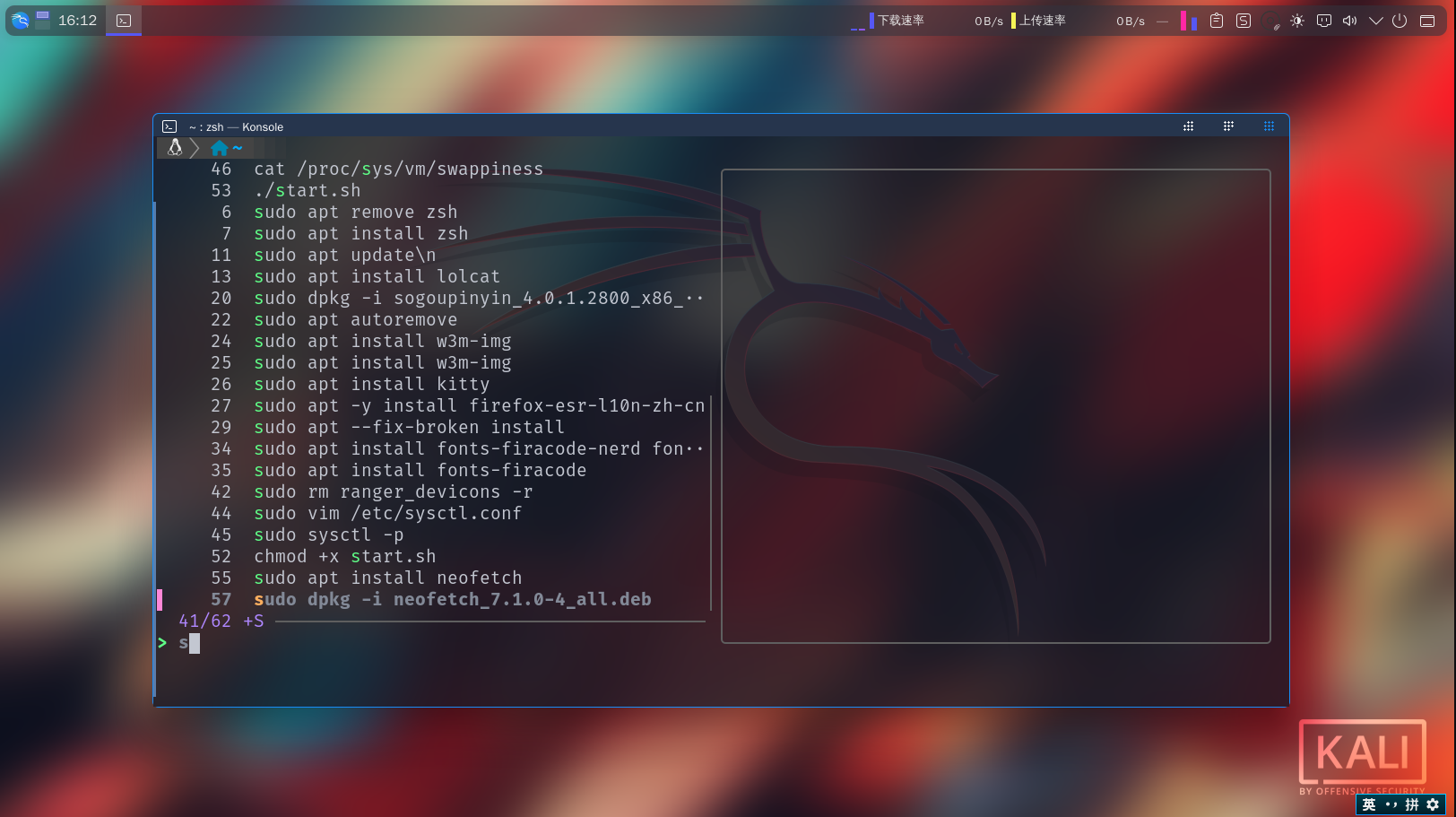Click the volume icon in the system tray
The image size is (1456, 817).
click(1349, 20)
